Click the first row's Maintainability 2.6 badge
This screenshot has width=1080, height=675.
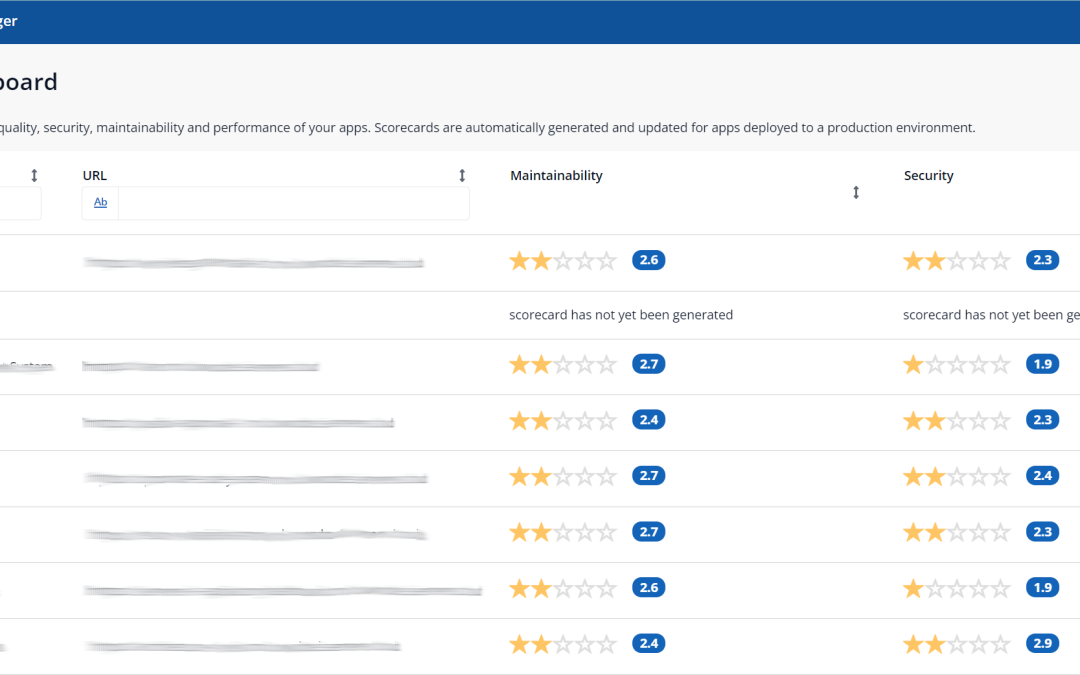coord(648,260)
